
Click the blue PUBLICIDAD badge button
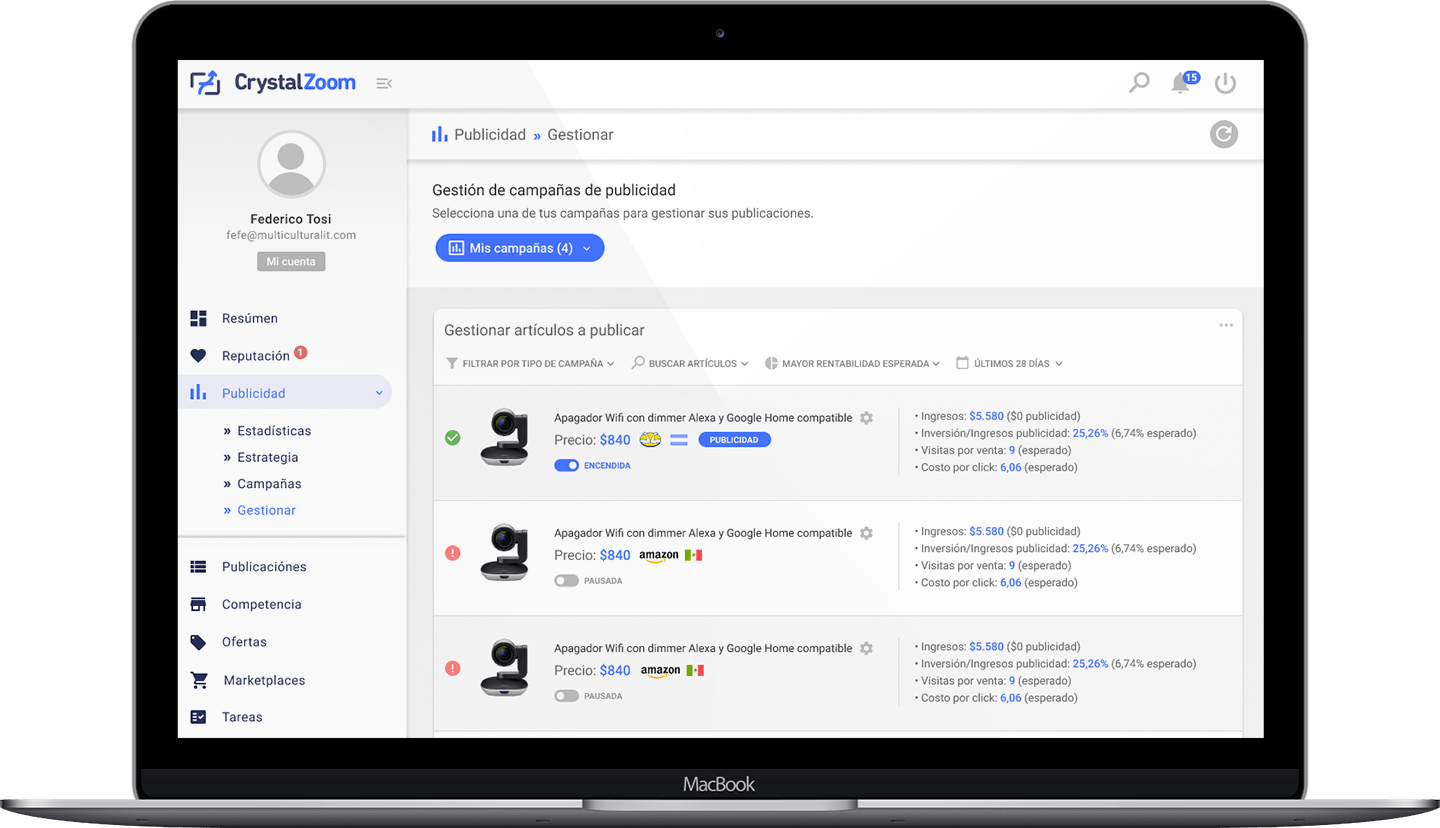734,440
